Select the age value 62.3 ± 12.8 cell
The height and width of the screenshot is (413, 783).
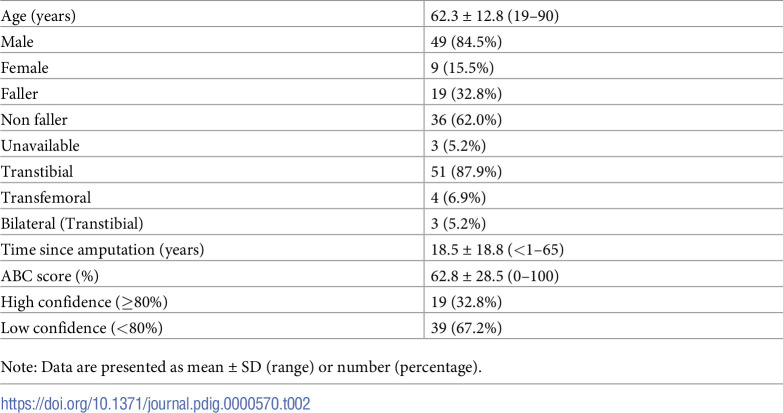tap(500, 16)
